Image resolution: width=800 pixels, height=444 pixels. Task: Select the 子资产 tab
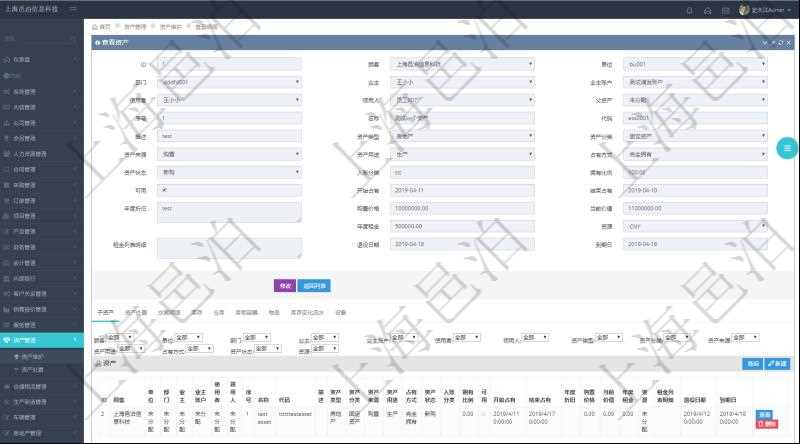105,312
